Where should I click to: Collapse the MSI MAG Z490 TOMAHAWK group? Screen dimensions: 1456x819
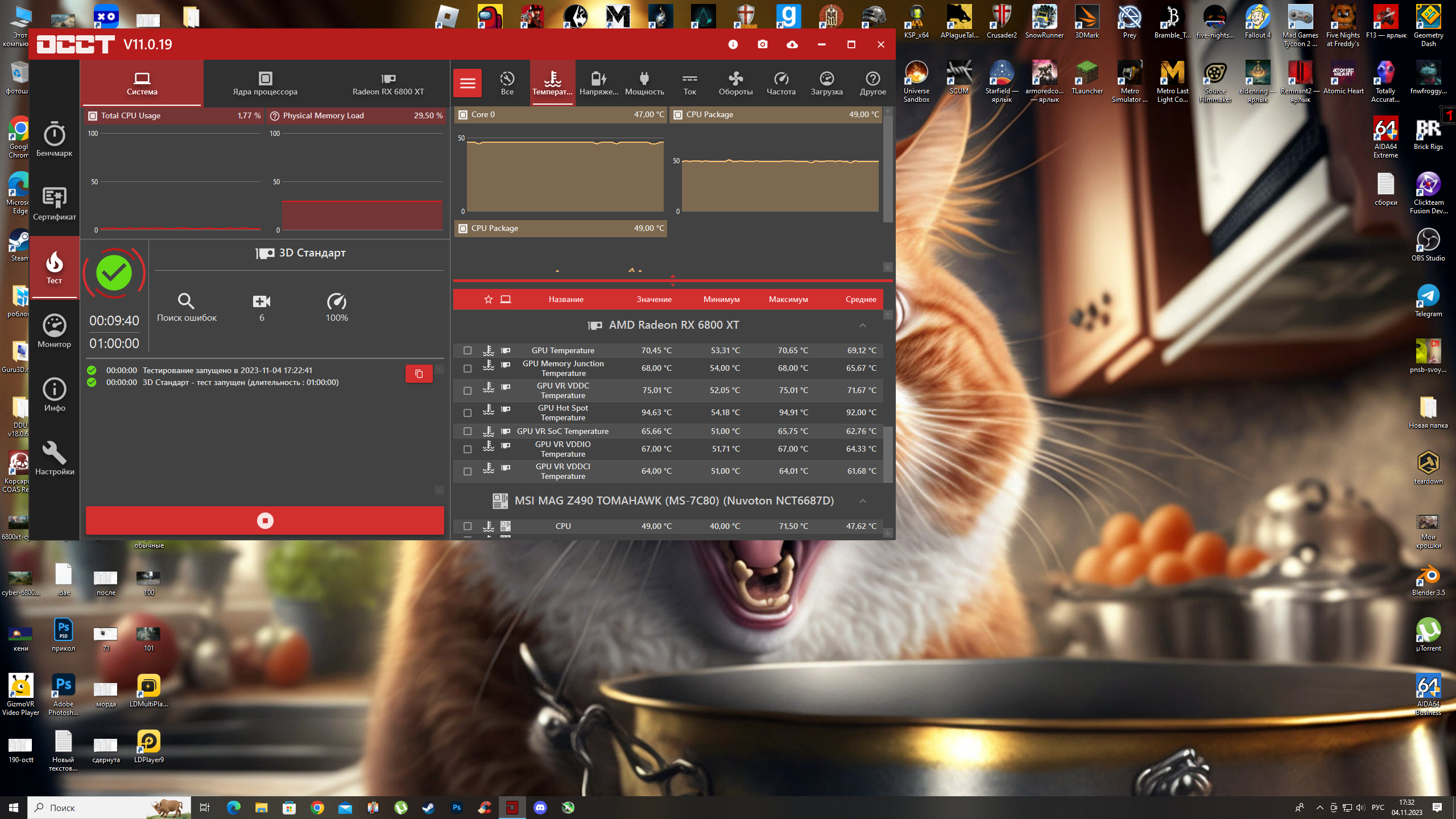tap(862, 501)
